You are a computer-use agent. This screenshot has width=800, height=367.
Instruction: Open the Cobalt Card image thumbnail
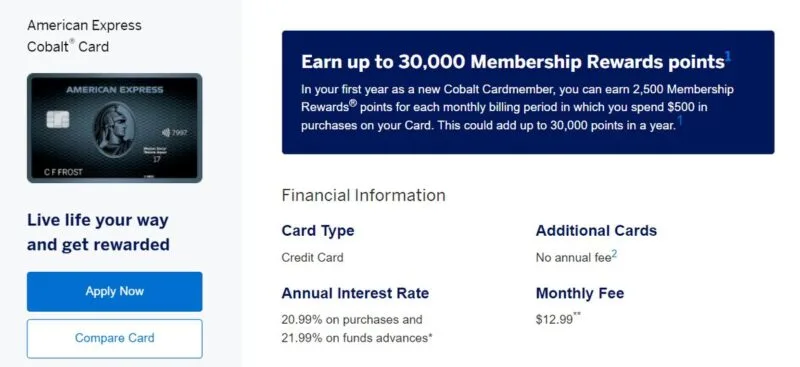114,128
